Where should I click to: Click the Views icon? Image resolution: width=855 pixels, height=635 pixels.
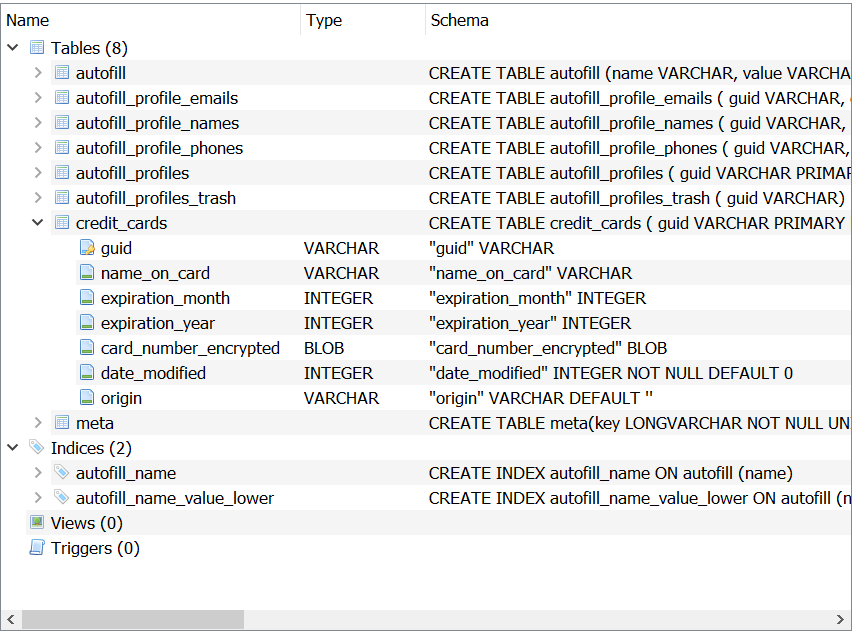(x=37, y=523)
